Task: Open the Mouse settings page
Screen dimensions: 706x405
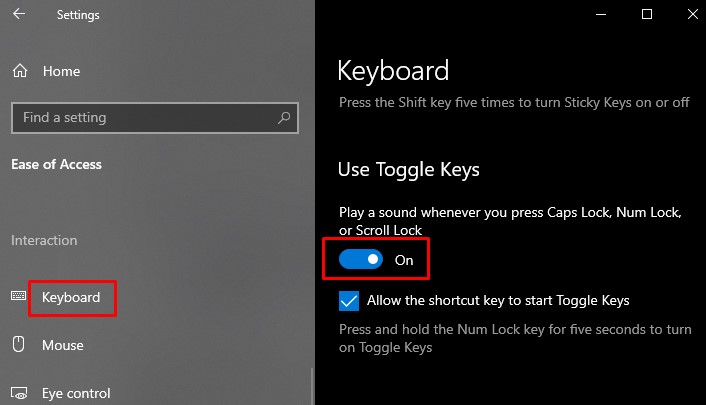Action: (x=63, y=346)
